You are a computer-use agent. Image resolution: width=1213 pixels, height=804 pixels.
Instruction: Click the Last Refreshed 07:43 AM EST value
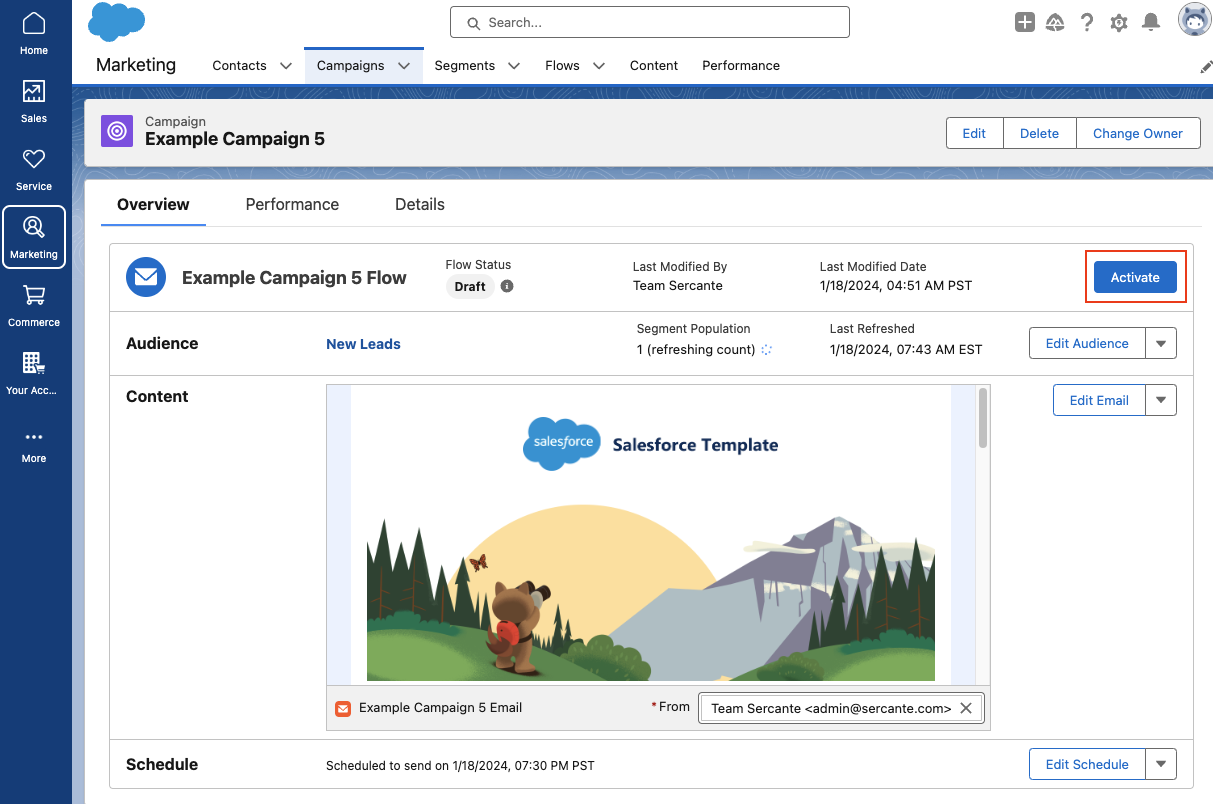pyautogui.click(x=906, y=349)
